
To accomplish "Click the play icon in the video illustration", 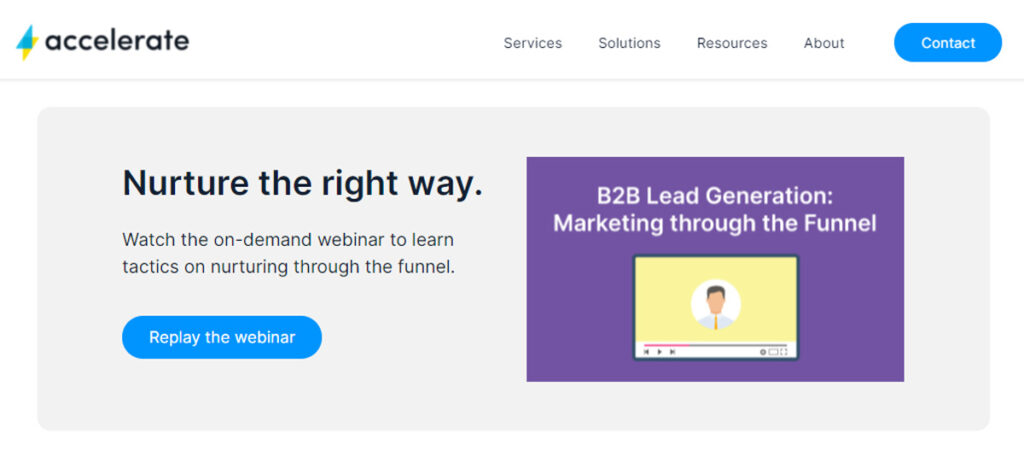I will [659, 352].
